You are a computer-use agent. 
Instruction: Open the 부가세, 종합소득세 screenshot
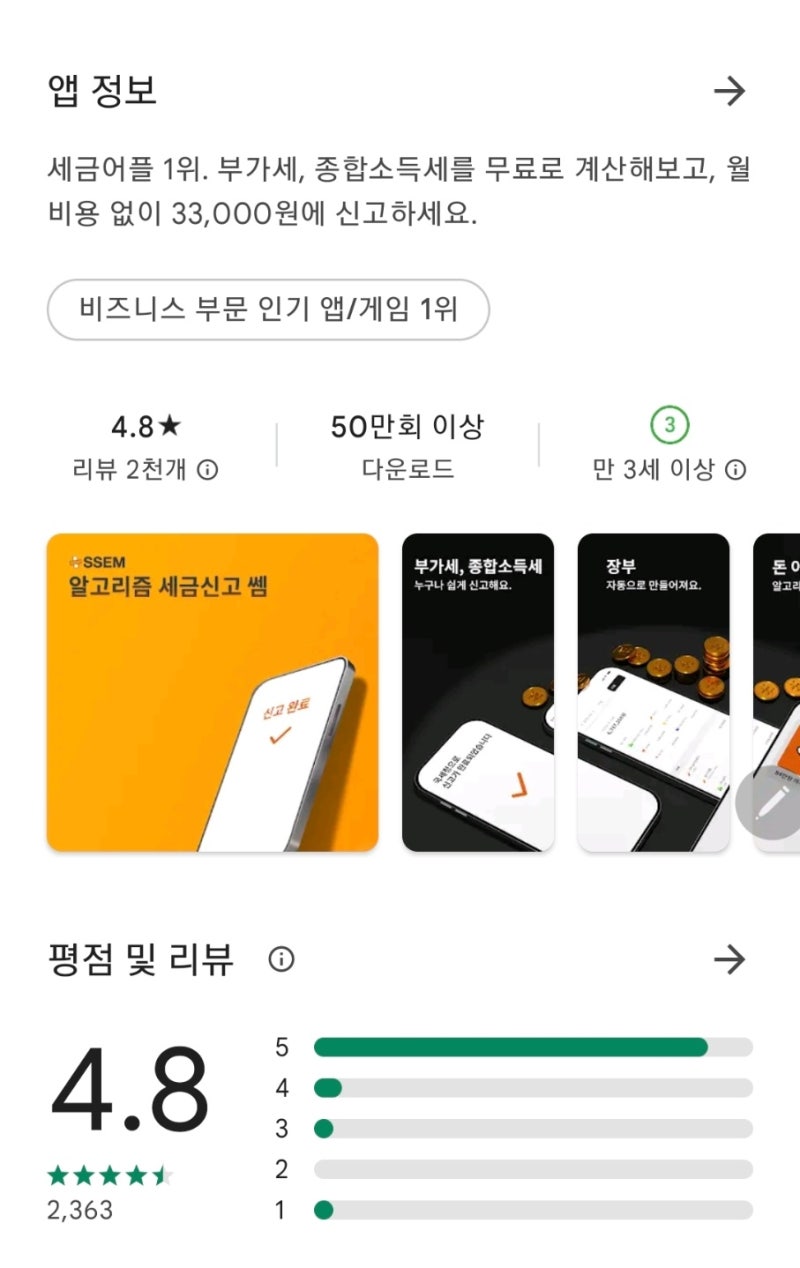coord(478,692)
